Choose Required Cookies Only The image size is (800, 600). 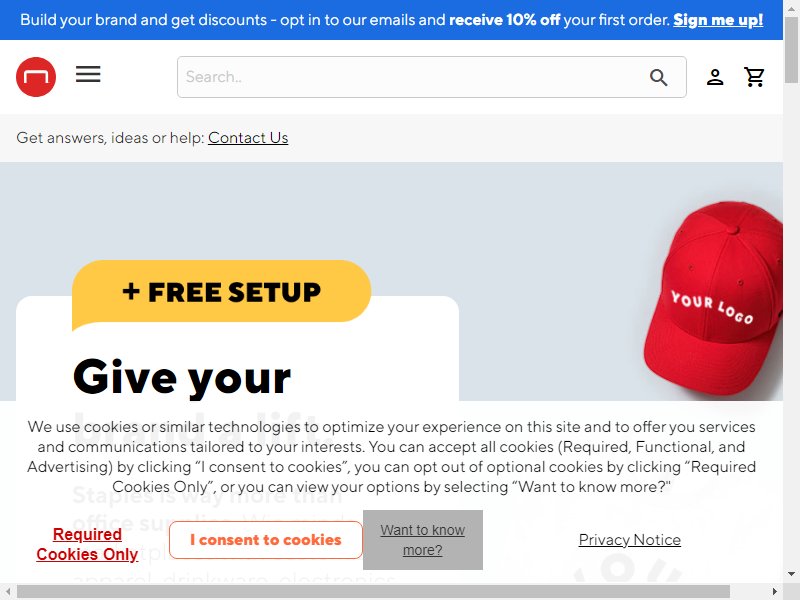tap(87, 544)
